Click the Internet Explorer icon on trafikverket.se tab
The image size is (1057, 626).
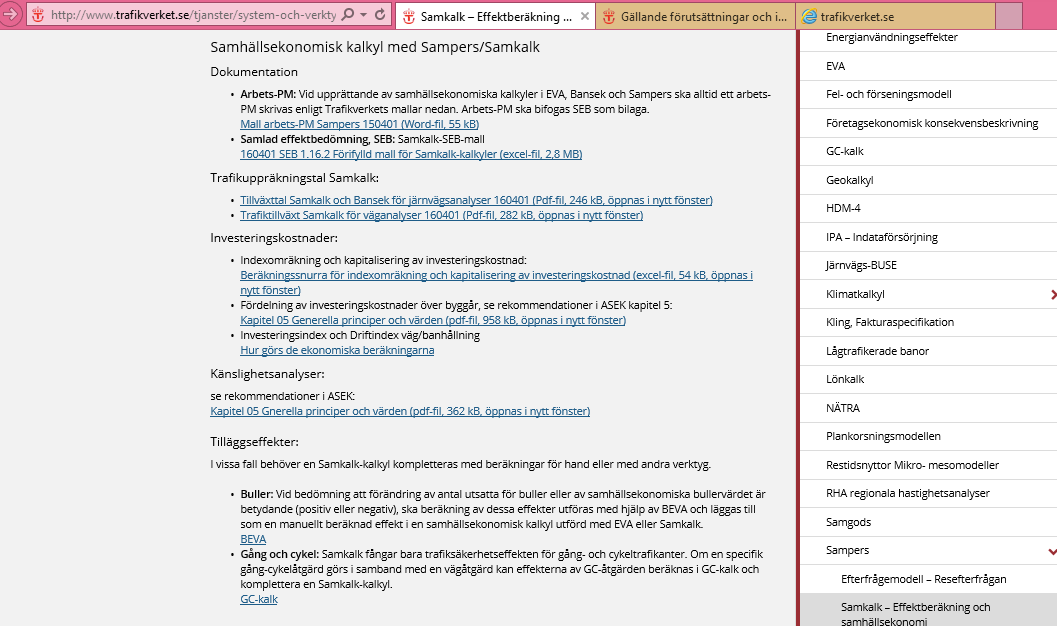[810, 17]
